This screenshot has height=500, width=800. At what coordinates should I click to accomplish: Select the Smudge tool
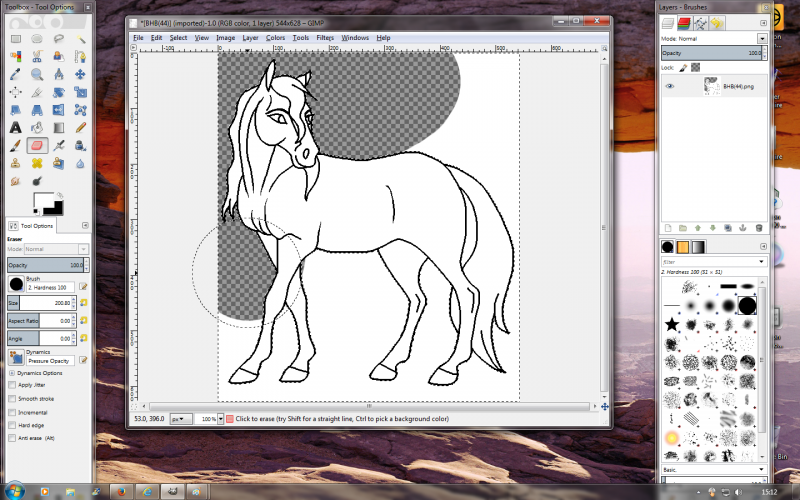pos(16,181)
